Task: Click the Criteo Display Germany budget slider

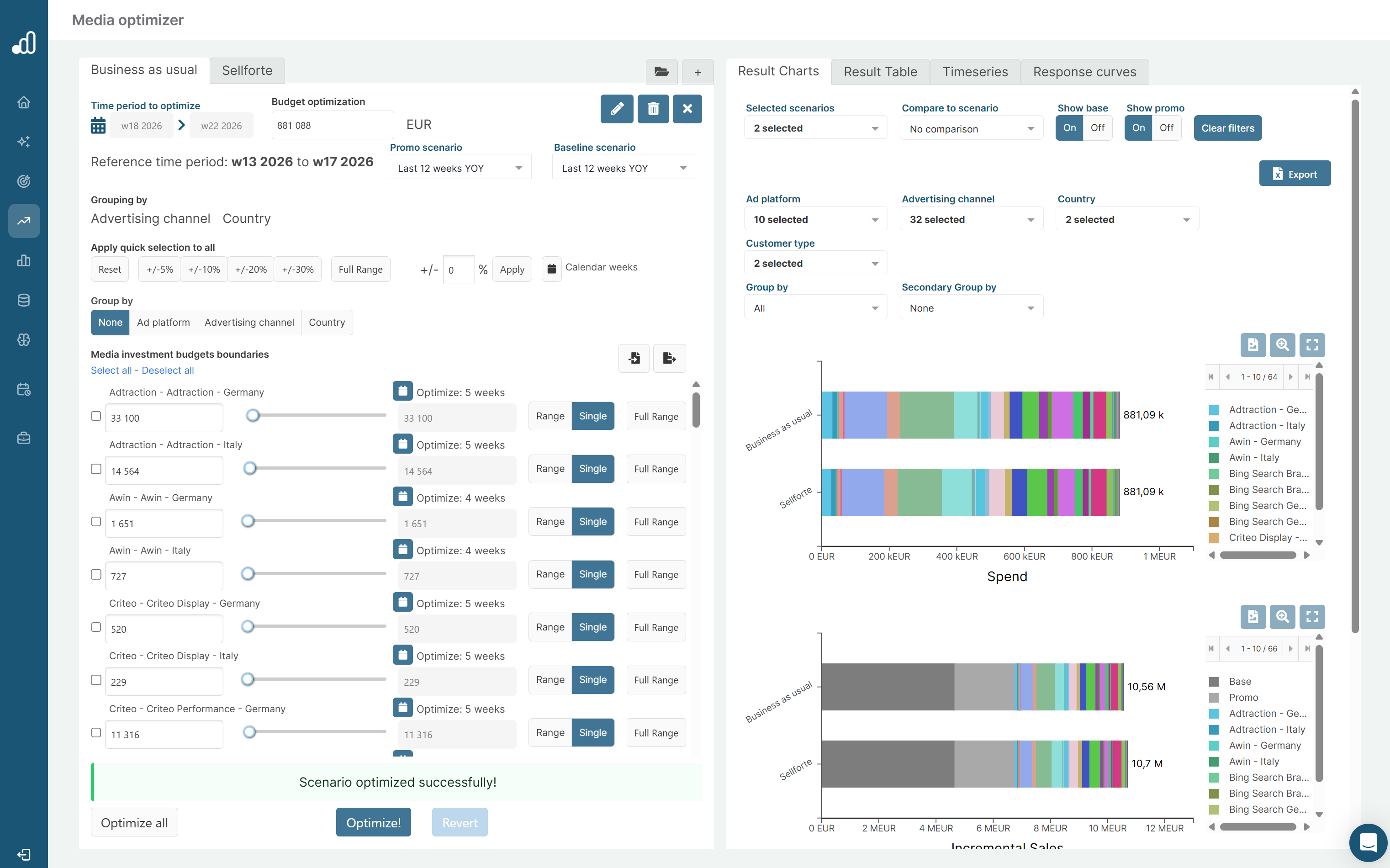Action: 248,626
